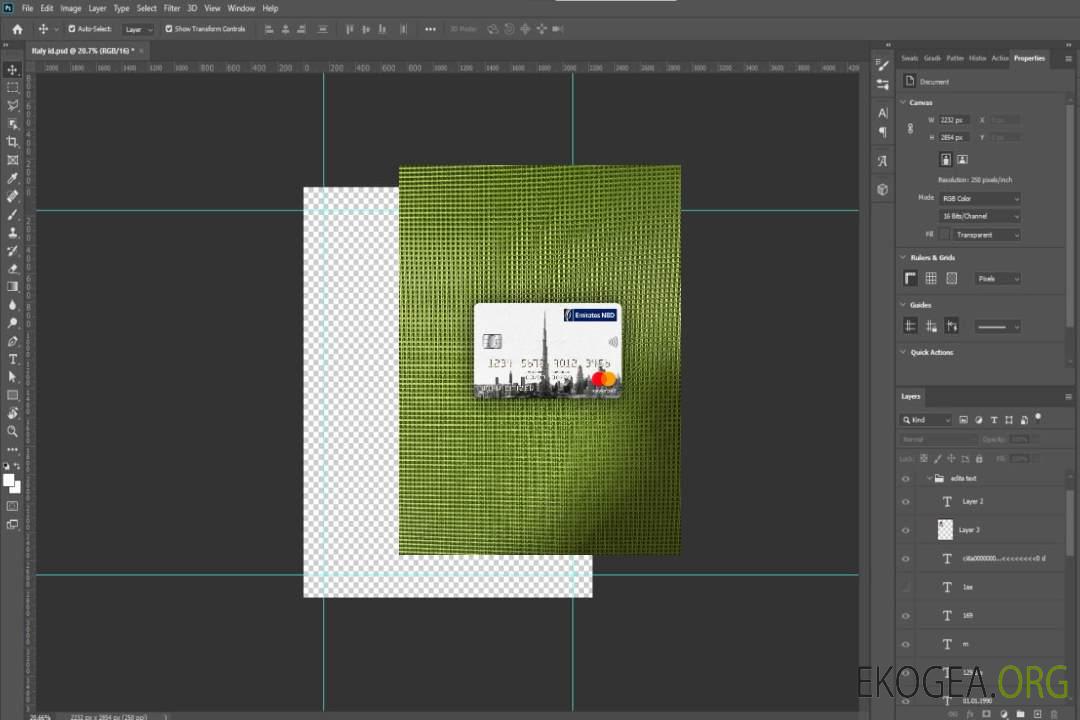Image resolution: width=1080 pixels, height=720 pixels.
Task: Click the Home icon in options bar
Action: (x=17, y=29)
